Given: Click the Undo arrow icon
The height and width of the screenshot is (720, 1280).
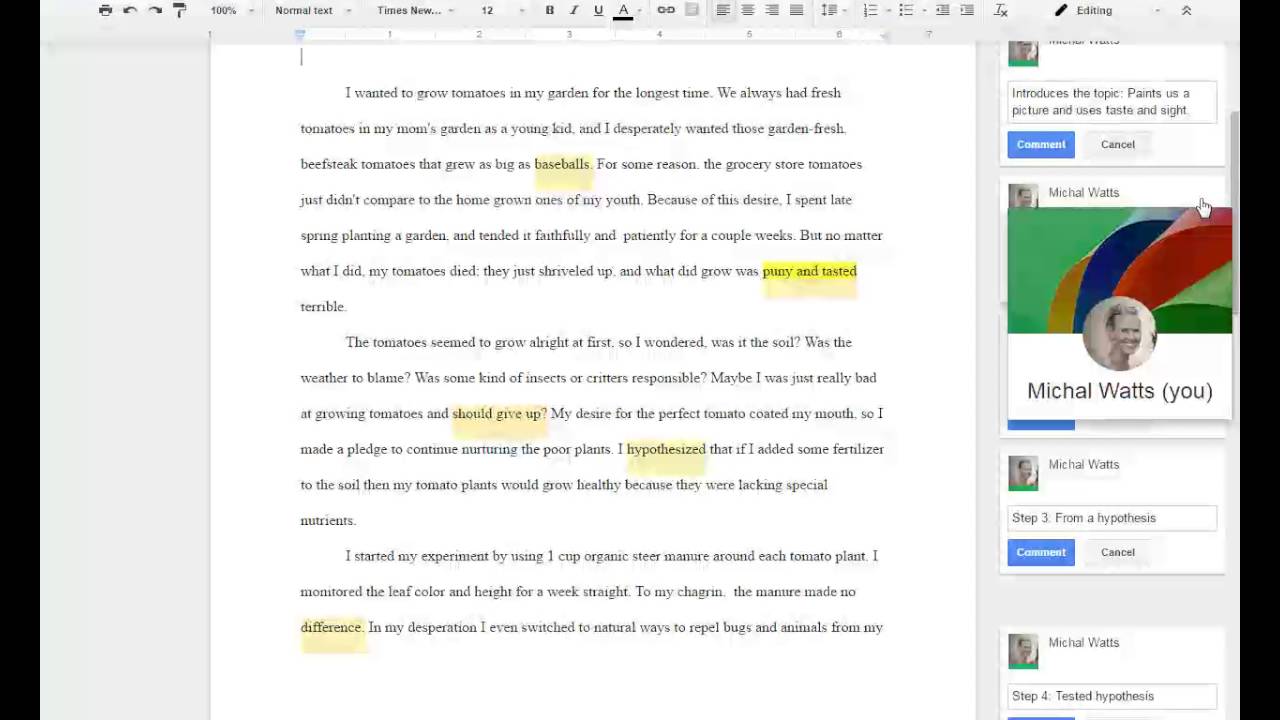Looking at the screenshot, I should pos(130,10).
